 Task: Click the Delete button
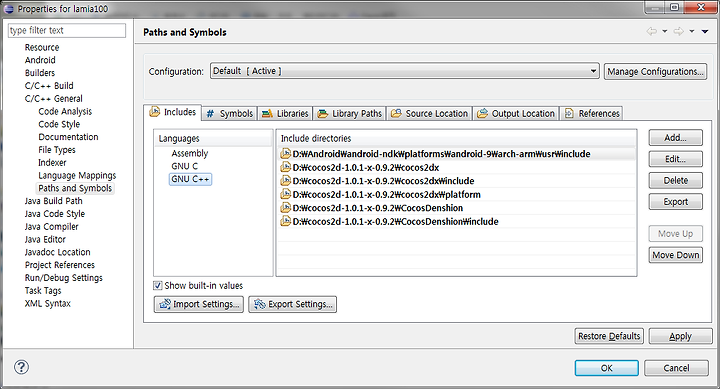tap(675, 180)
